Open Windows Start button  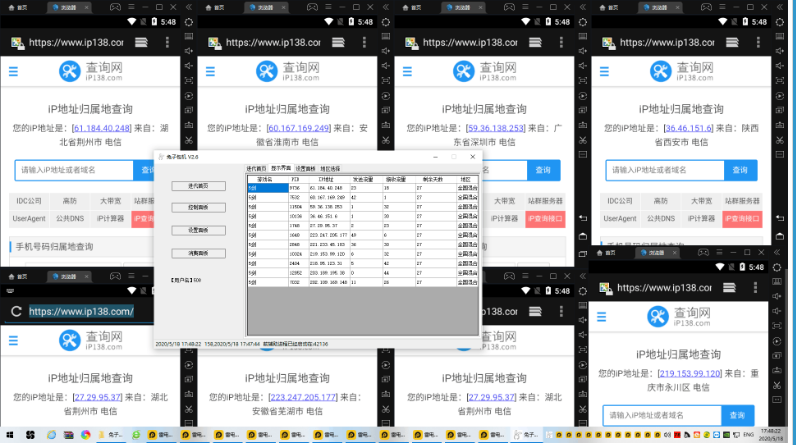pyautogui.click(x=10, y=435)
